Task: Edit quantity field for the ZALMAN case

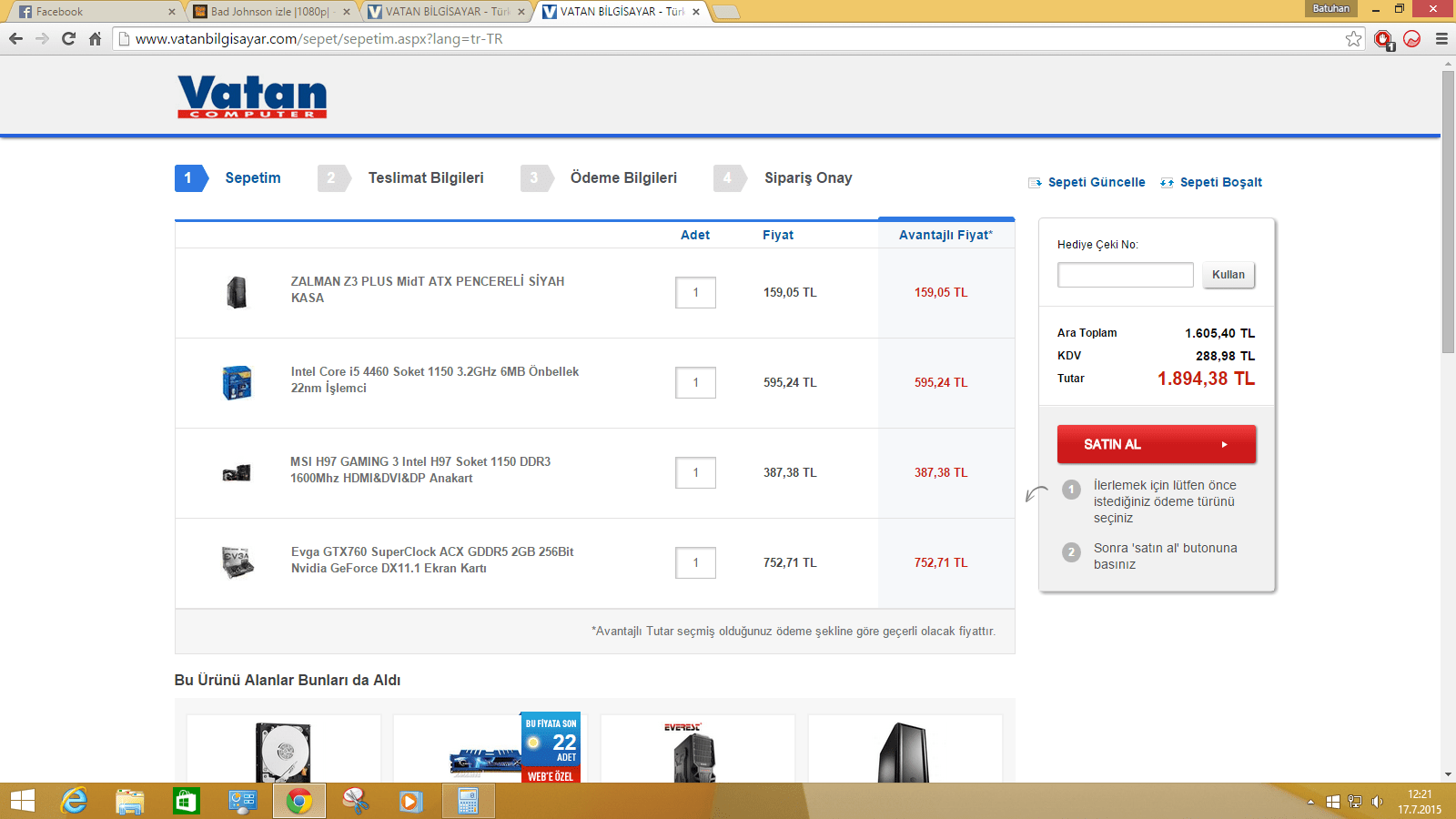Action: (x=695, y=292)
